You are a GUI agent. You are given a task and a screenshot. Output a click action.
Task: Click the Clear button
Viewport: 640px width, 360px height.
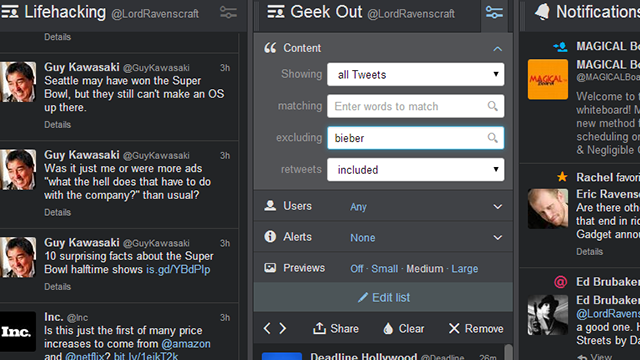coord(404,329)
